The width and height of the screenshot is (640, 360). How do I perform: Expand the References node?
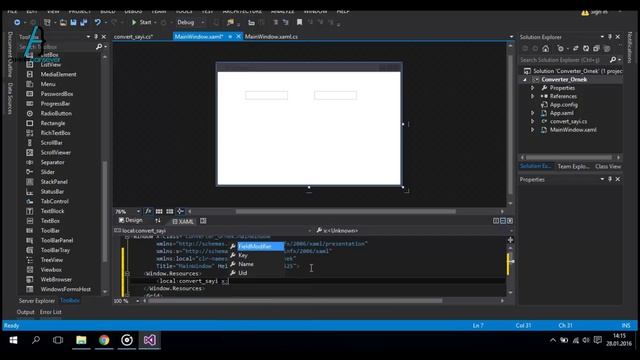pyautogui.click(x=533, y=96)
